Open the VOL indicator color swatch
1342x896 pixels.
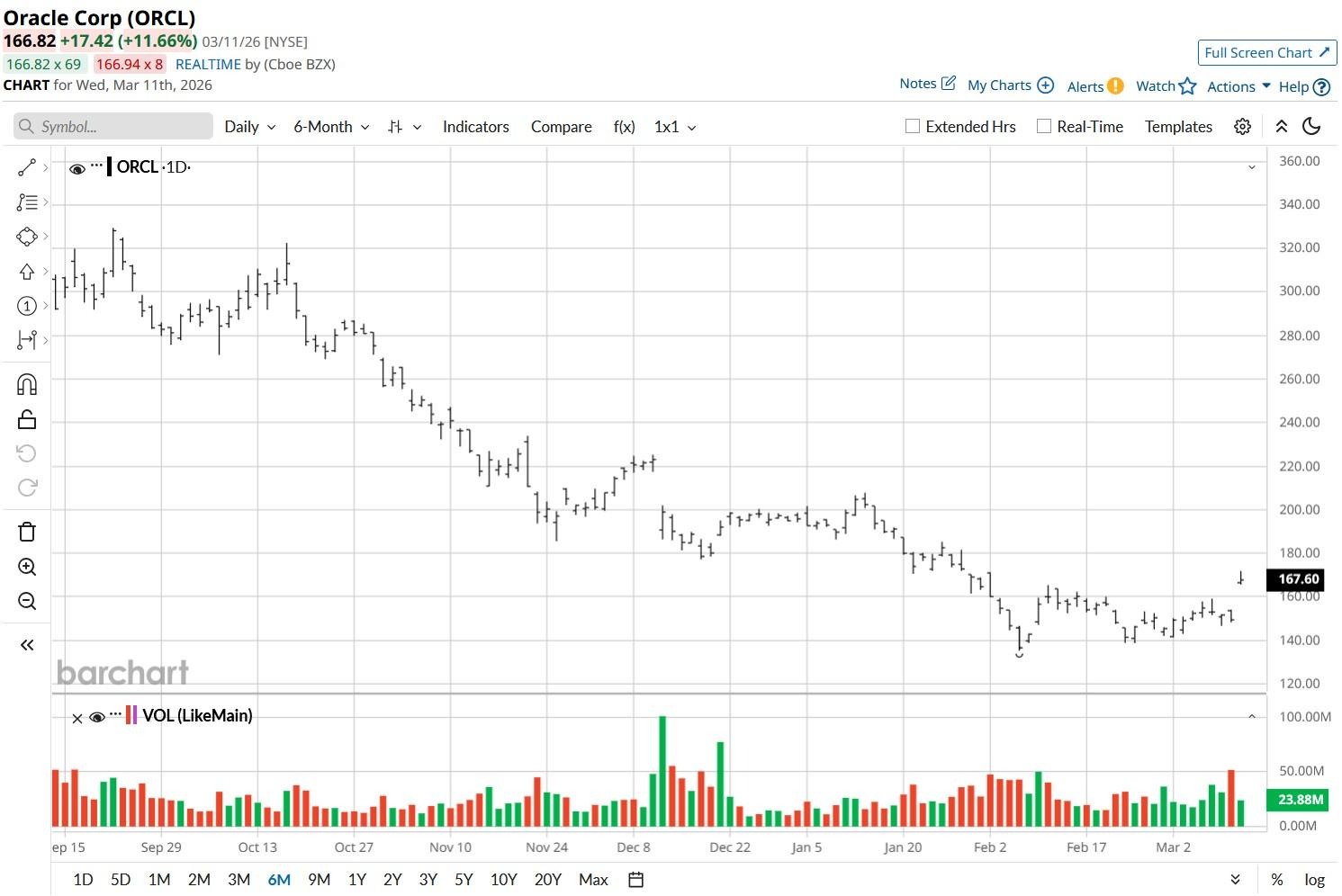[131, 715]
